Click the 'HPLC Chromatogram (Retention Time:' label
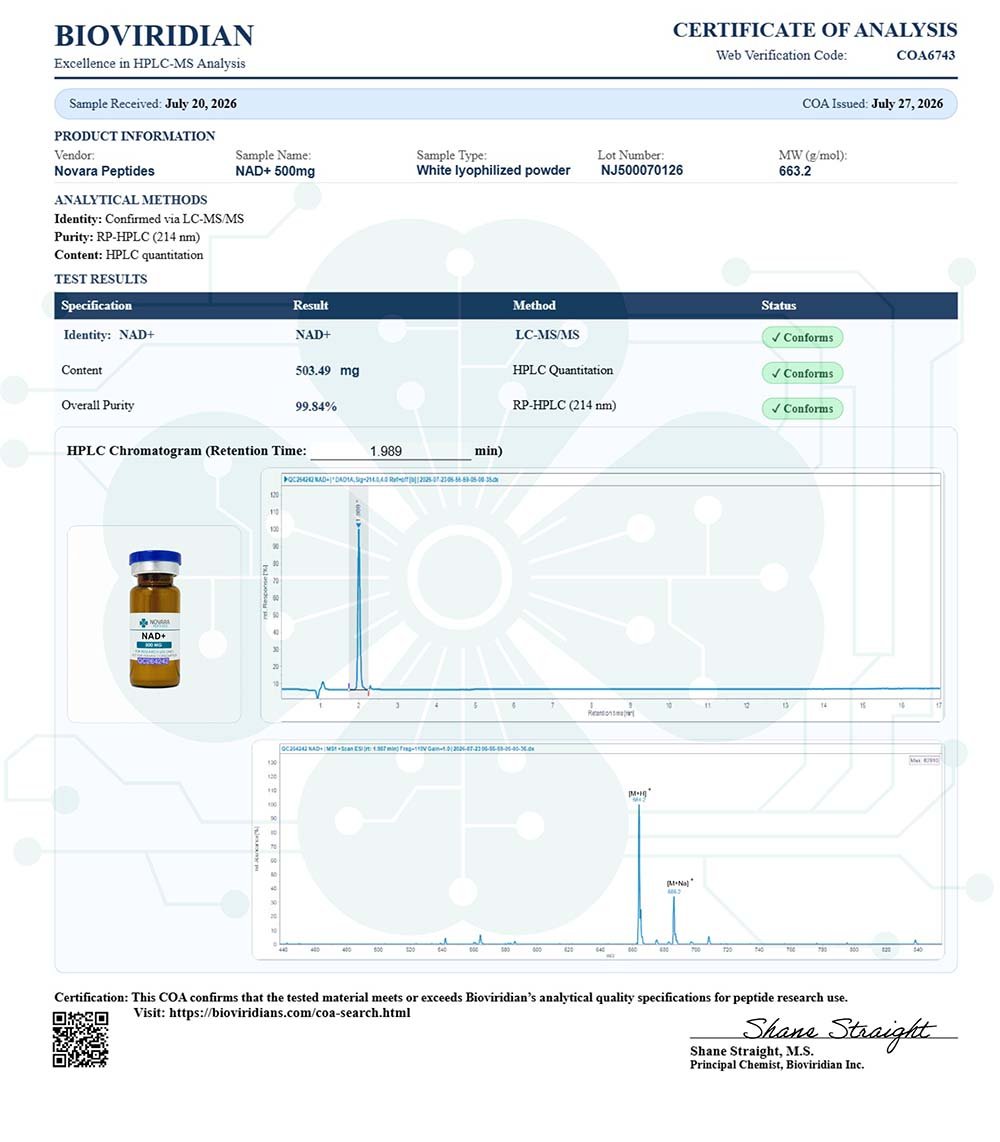 coord(186,451)
